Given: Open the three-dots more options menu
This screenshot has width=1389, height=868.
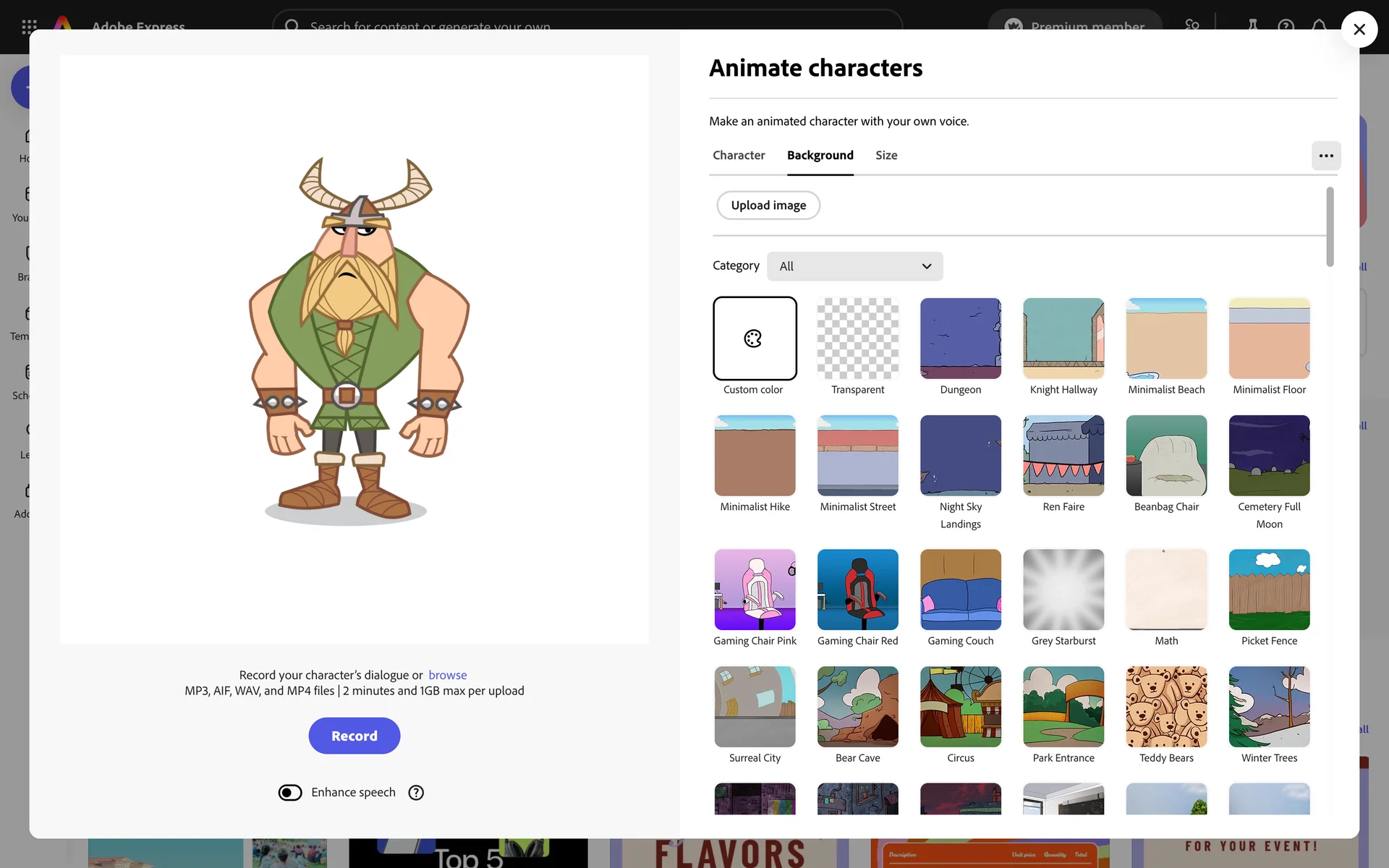Looking at the screenshot, I should click(1325, 156).
